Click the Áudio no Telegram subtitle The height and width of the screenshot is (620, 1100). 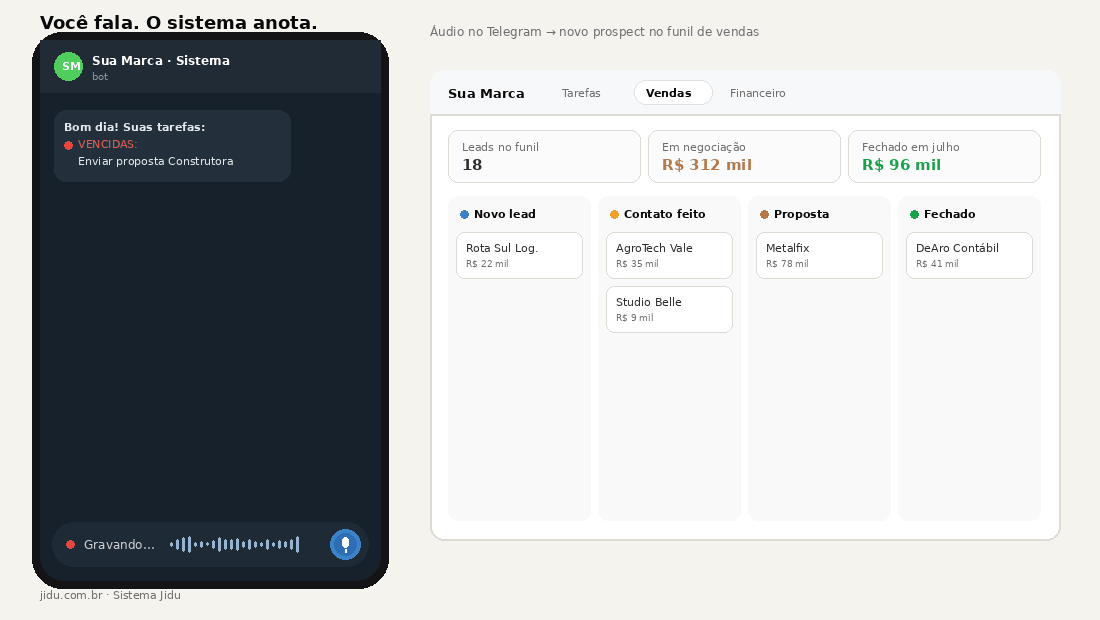point(594,32)
